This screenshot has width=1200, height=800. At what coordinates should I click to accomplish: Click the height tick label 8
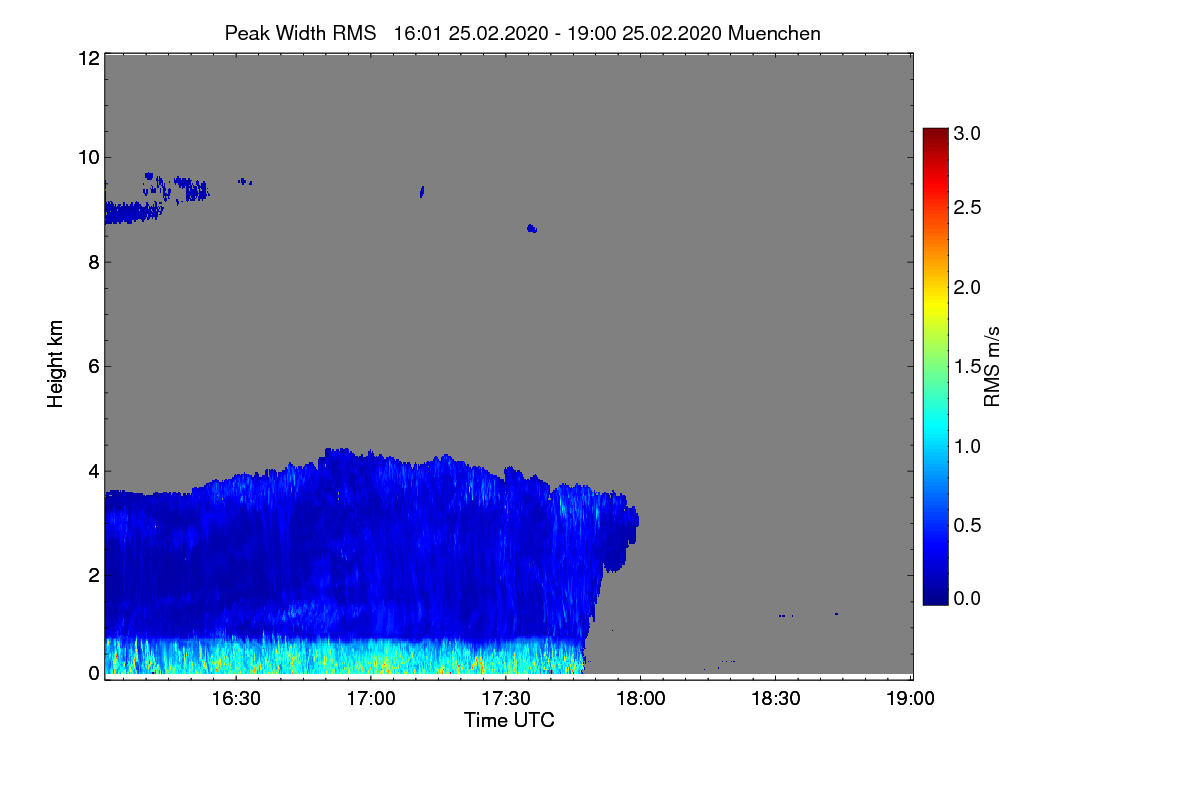point(94,262)
